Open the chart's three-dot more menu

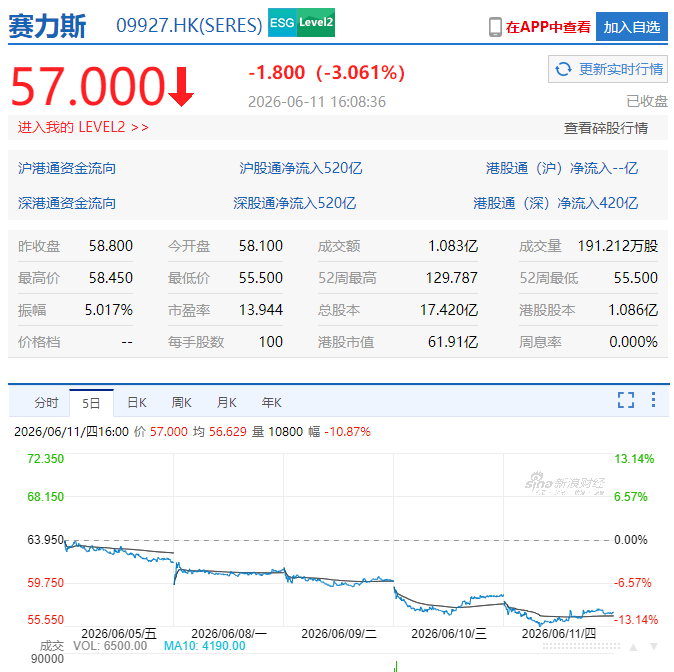click(x=653, y=399)
